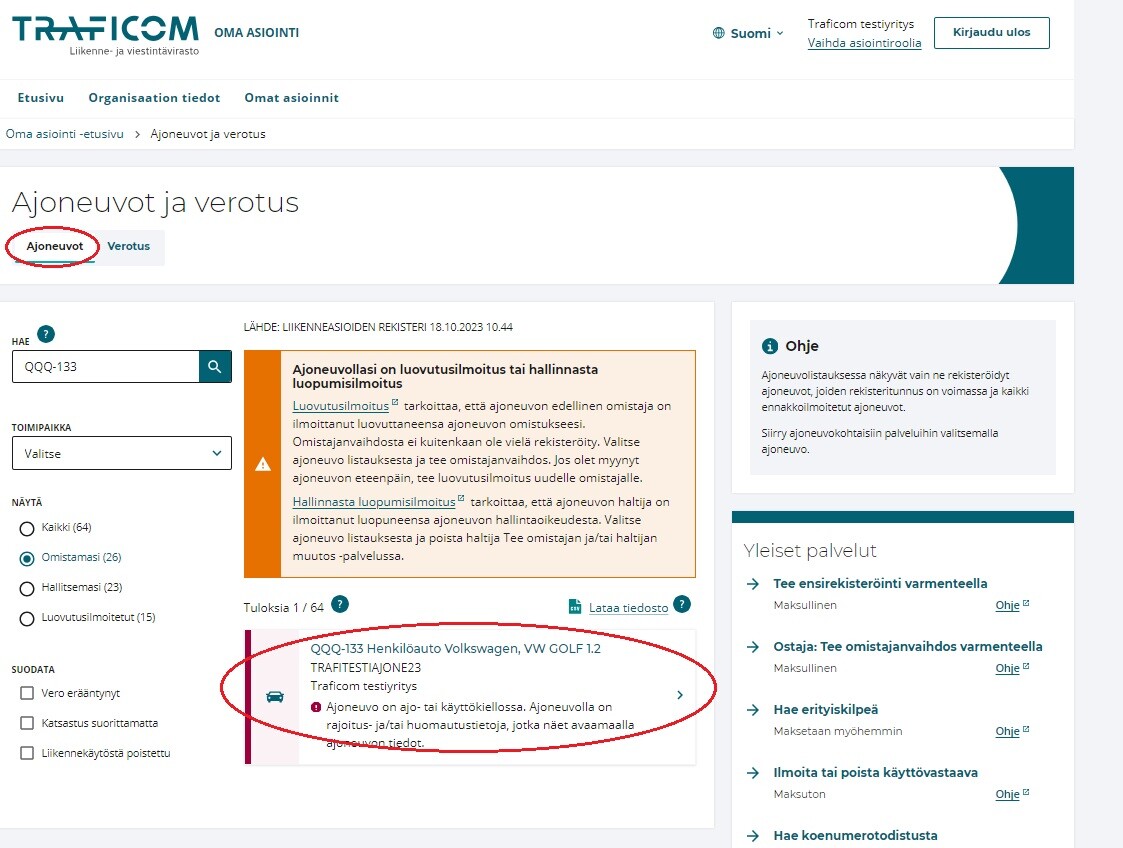Image resolution: width=1123 pixels, height=848 pixels.
Task: Switch to the Verotus tab
Action: (x=129, y=246)
